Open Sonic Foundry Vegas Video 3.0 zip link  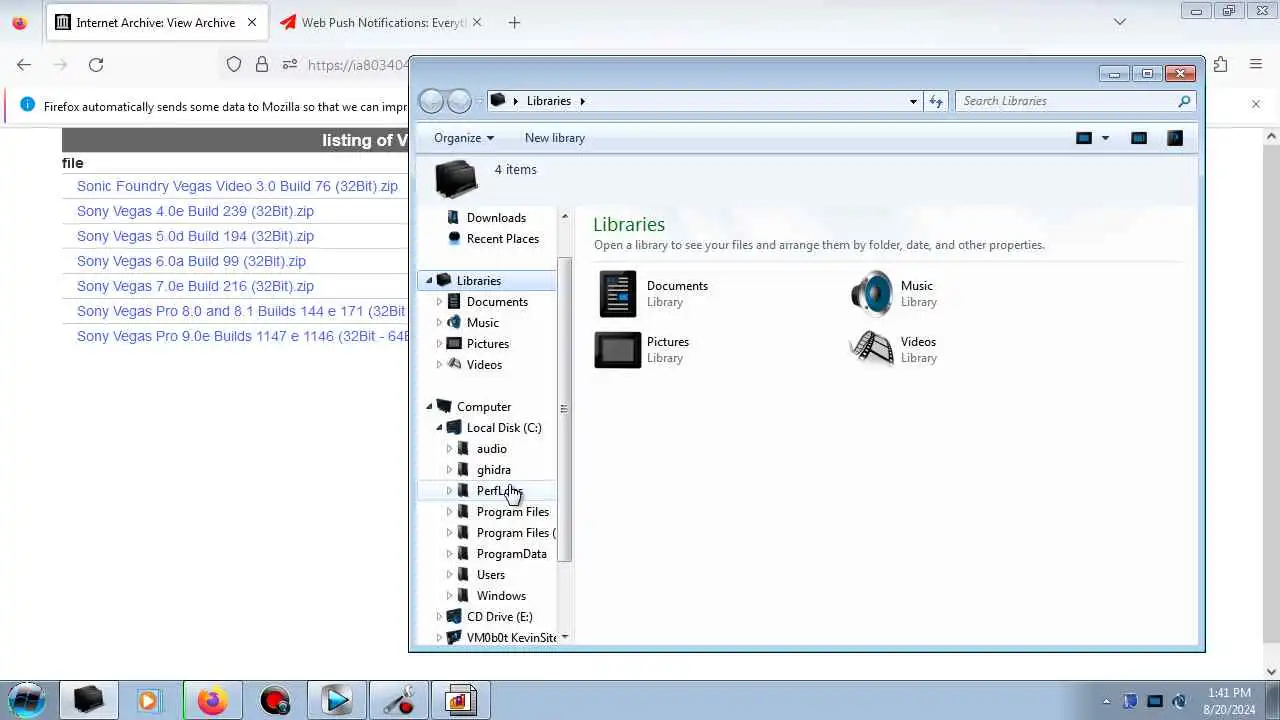coord(237,186)
